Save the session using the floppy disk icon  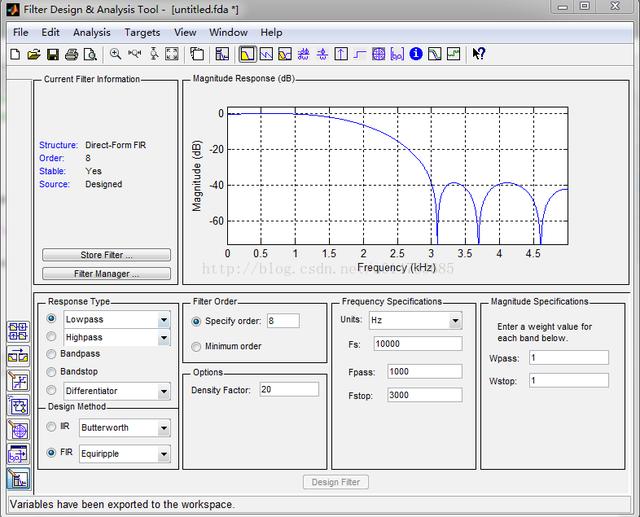(53, 54)
